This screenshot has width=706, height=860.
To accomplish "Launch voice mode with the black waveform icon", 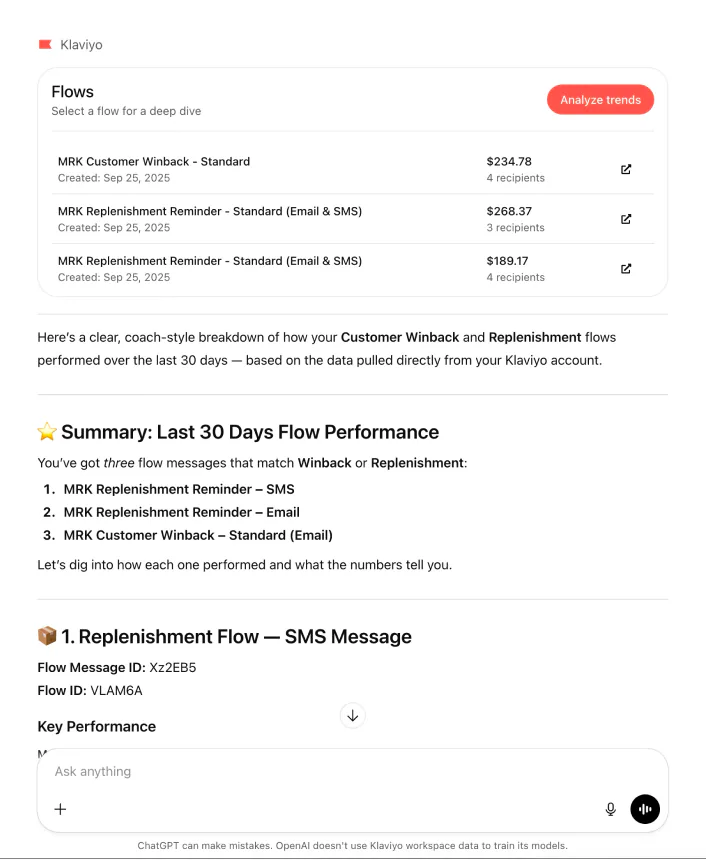I will (645, 809).
